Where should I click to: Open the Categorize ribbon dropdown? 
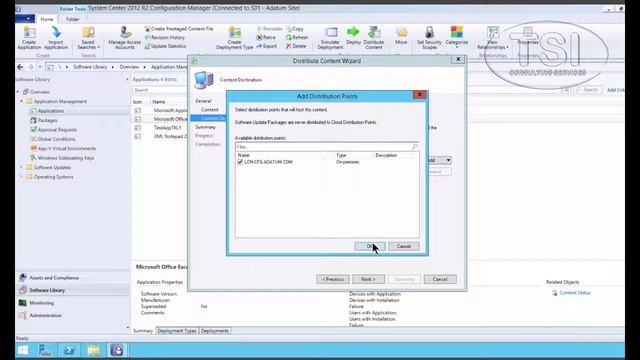pyautogui.click(x=456, y=38)
